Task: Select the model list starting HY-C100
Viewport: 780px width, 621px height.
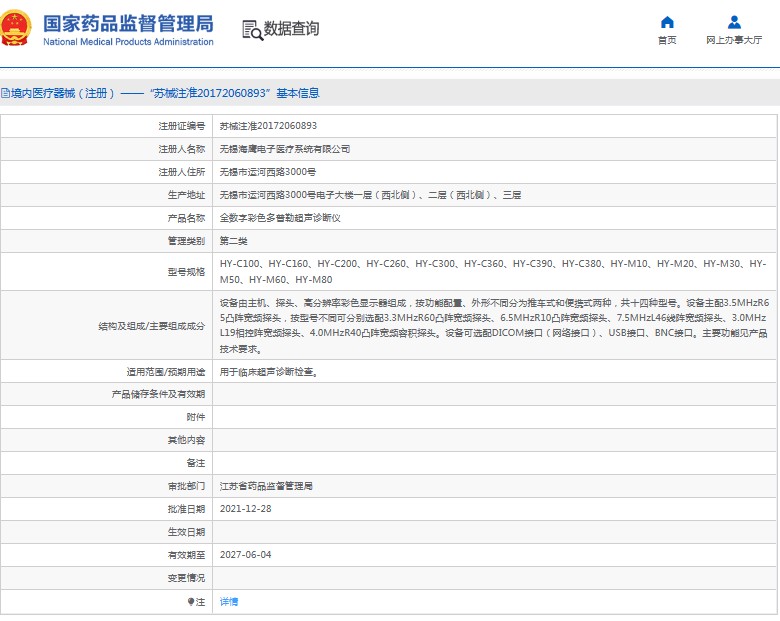Action: coord(493,272)
